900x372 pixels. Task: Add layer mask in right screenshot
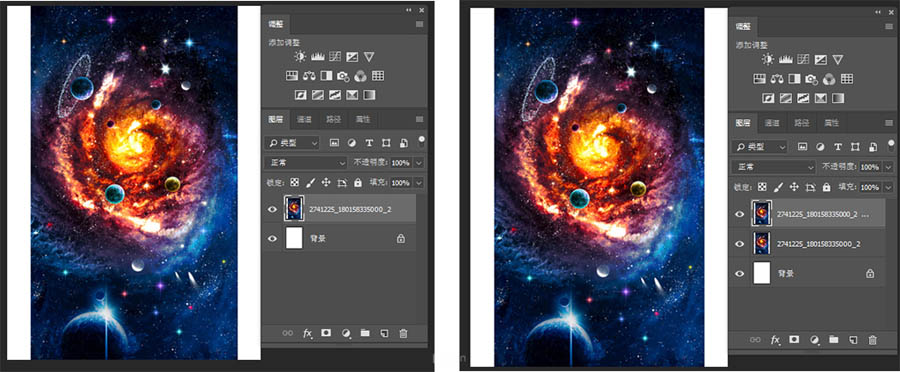[x=794, y=340]
